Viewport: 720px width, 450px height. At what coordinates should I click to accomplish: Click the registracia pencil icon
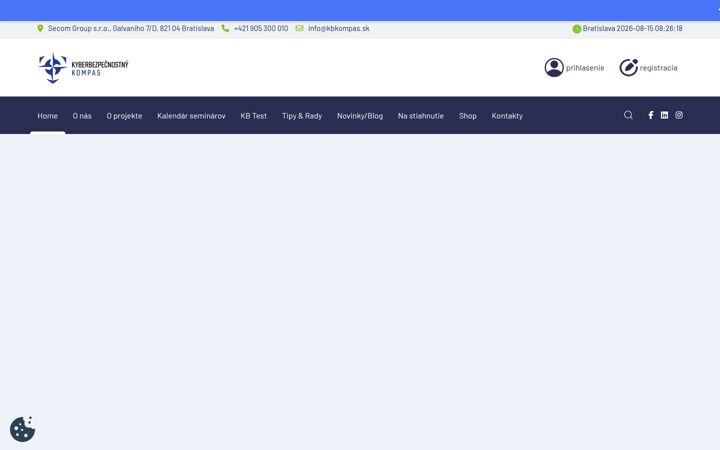629,68
